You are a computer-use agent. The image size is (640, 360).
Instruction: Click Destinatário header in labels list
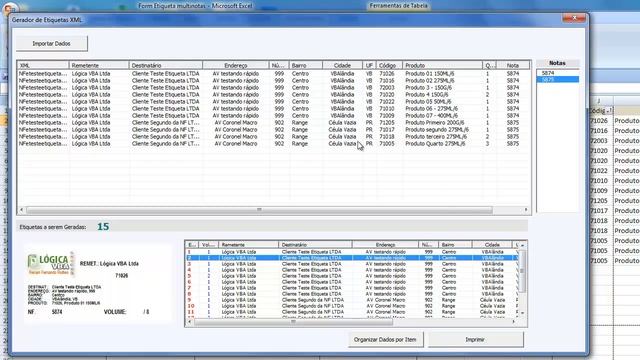[315, 245]
